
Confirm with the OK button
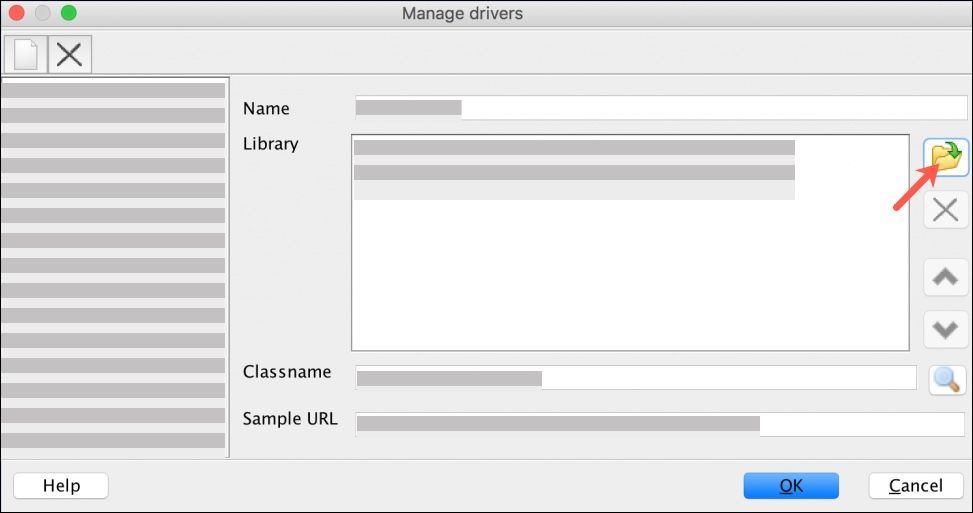(790, 486)
